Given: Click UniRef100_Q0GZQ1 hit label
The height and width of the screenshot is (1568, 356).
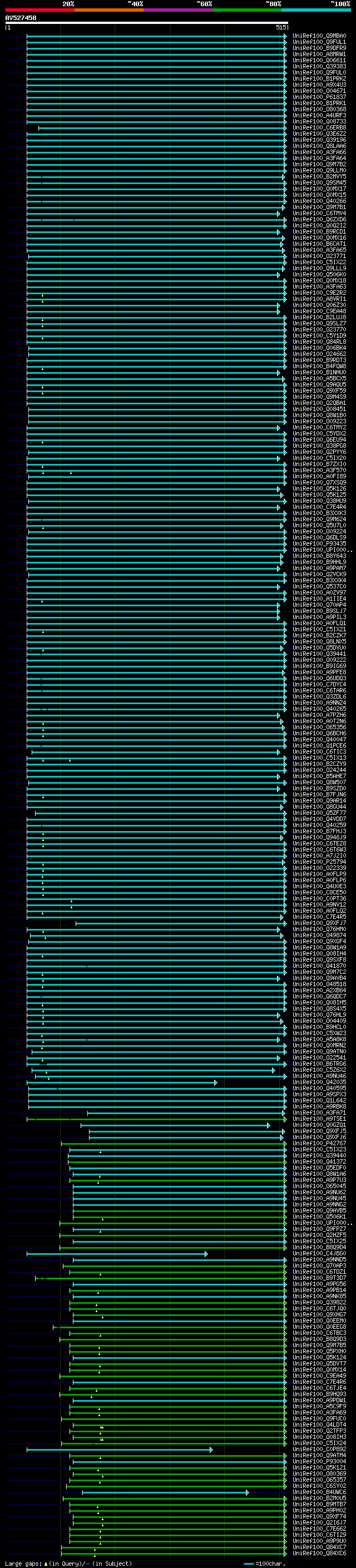Looking at the screenshot, I should (x=319, y=1125).
